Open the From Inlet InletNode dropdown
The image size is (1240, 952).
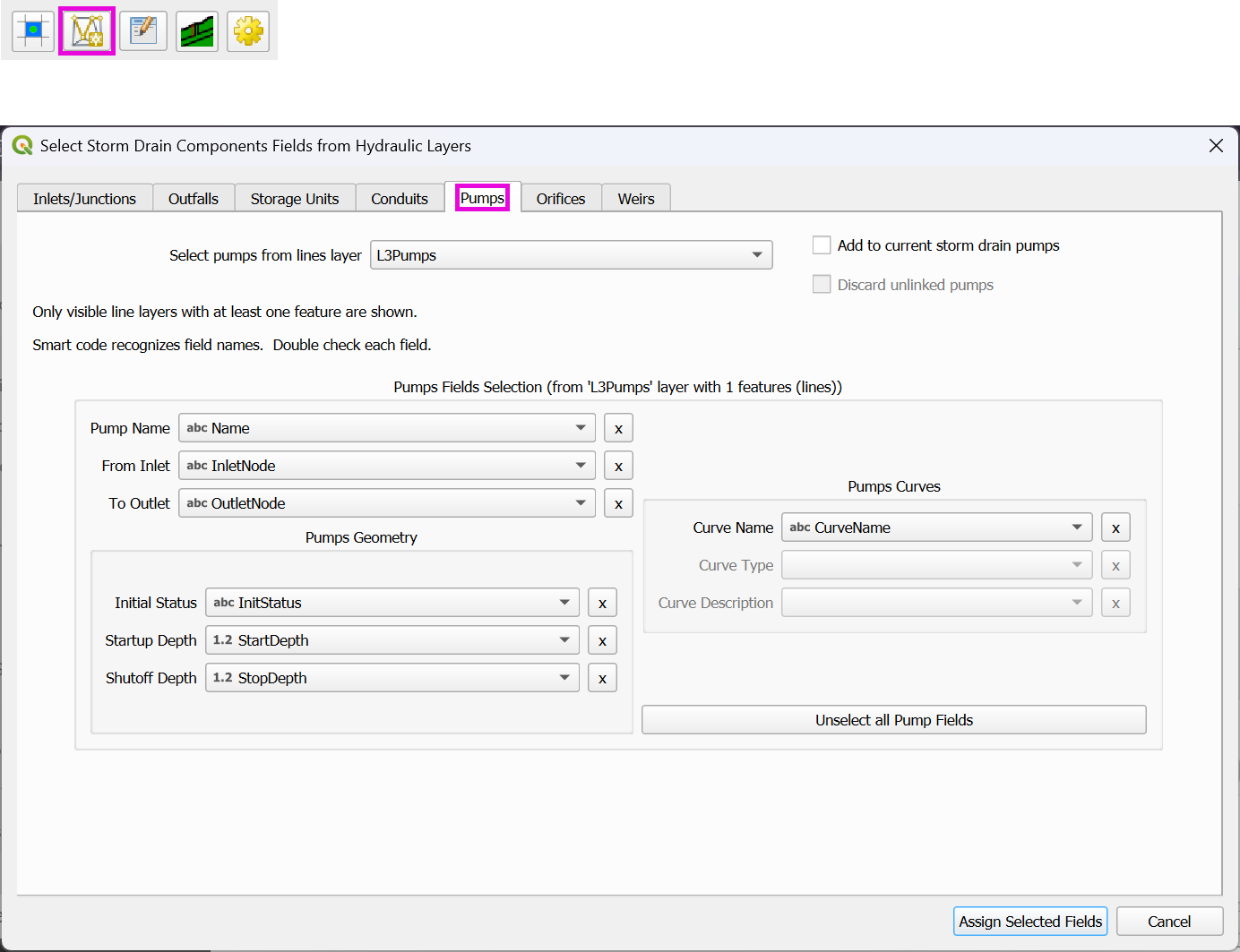point(386,466)
